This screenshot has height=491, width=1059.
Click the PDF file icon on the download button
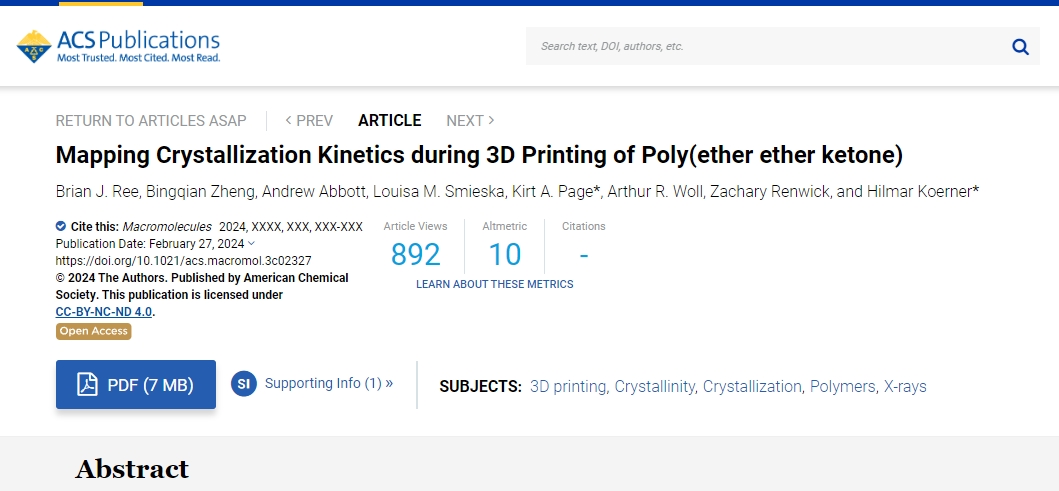87,384
